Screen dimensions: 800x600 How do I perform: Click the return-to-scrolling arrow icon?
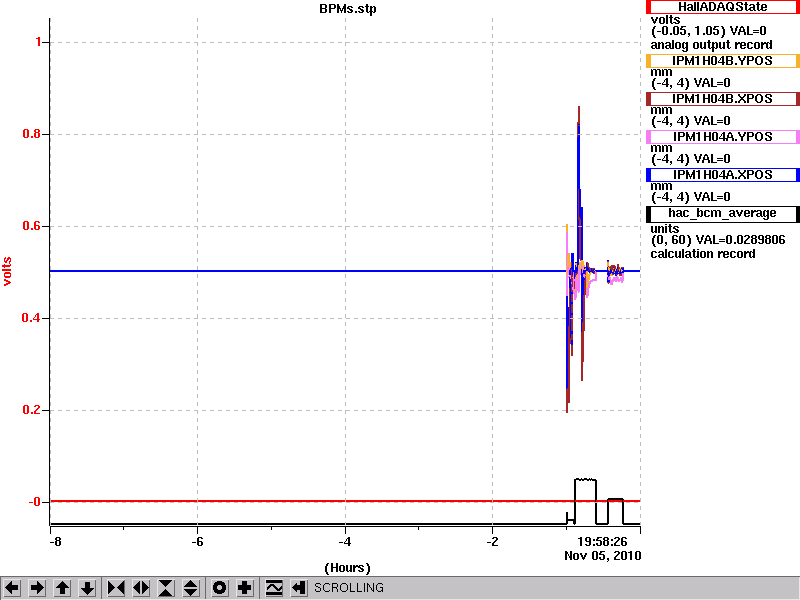(299, 588)
